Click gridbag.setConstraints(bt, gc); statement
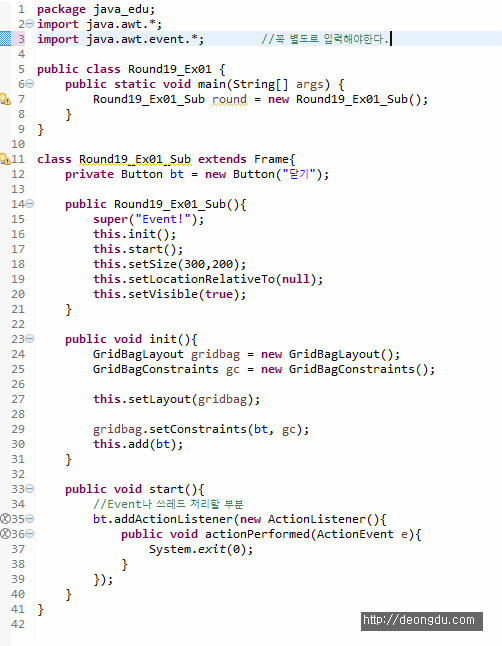Viewport: 502px width, 646px height. point(201,429)
